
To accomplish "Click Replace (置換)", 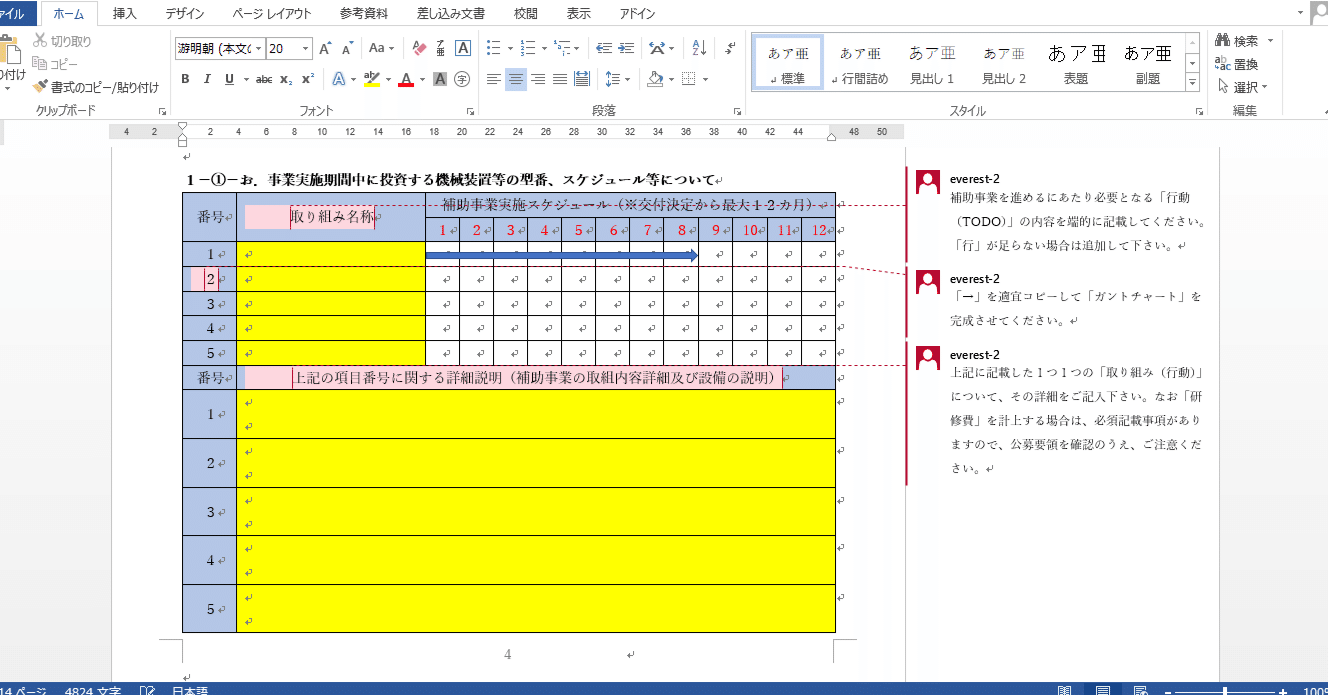I will point(1236,64).
